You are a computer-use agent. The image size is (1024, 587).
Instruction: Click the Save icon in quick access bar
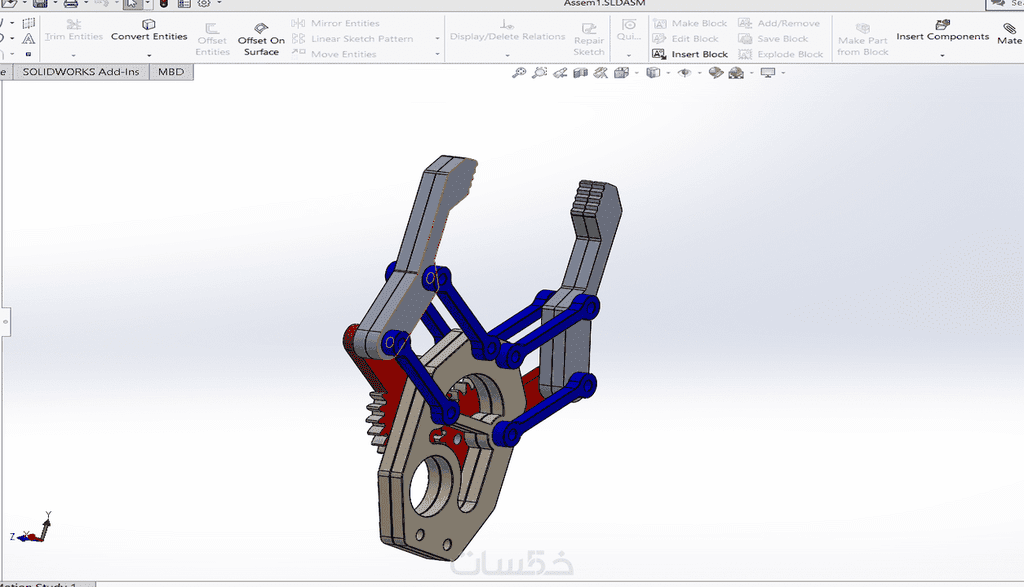point(40,3)
